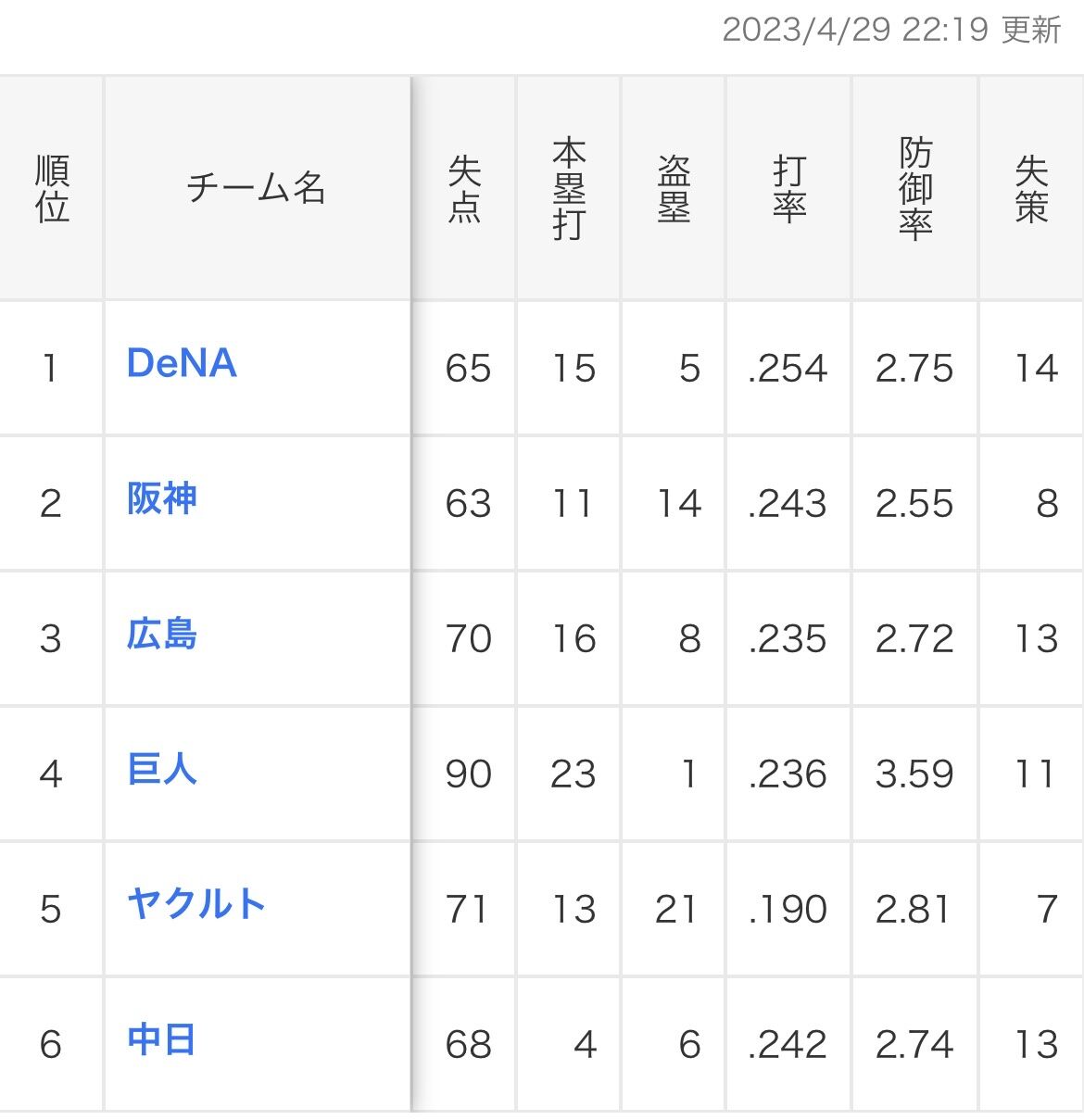Screen dimensions: 1084x1120
Task: Open the 阪神 team link
Action: [x=162, y=498]
